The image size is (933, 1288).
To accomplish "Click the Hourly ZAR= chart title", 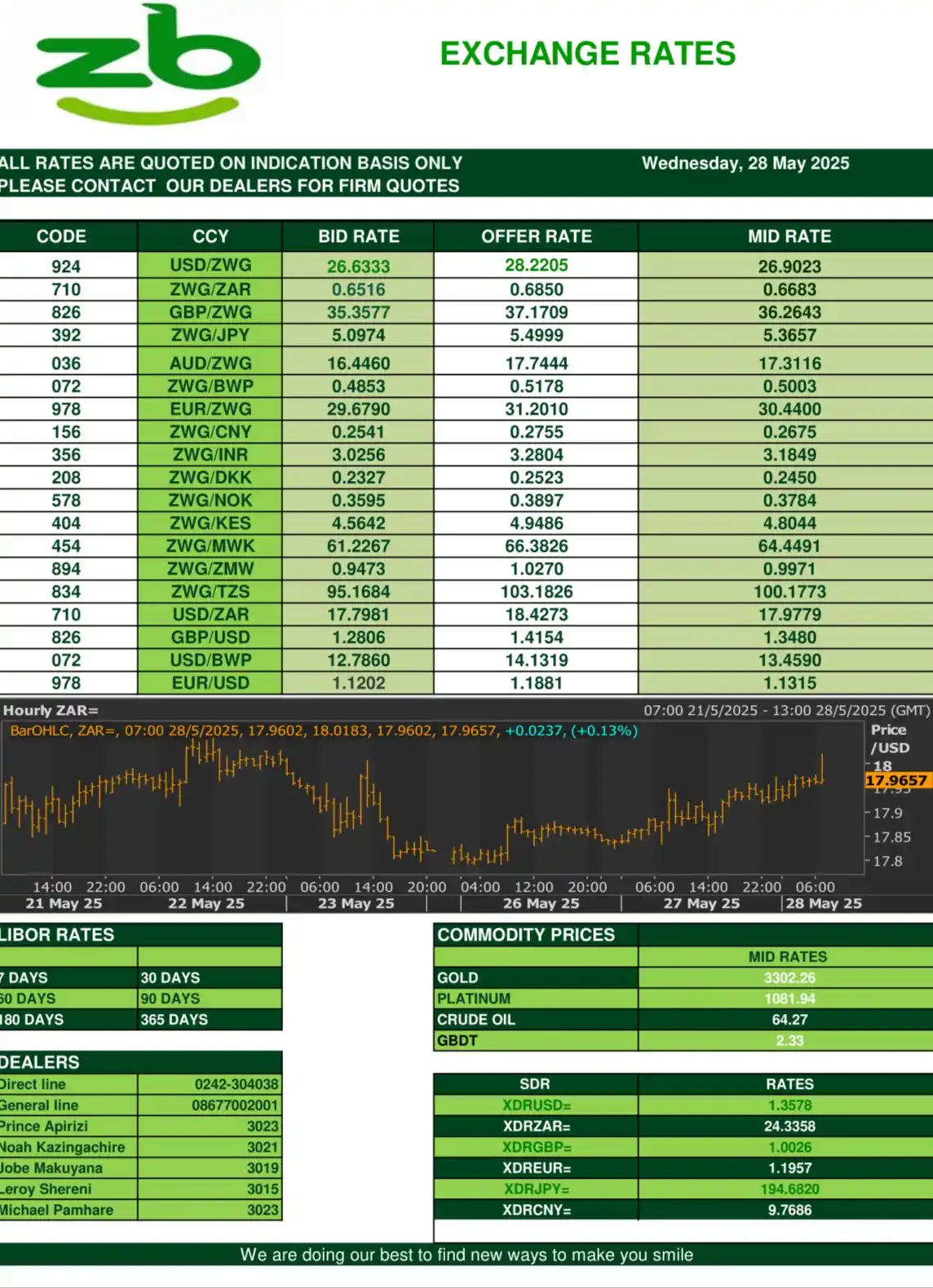I will click(51, 710).
